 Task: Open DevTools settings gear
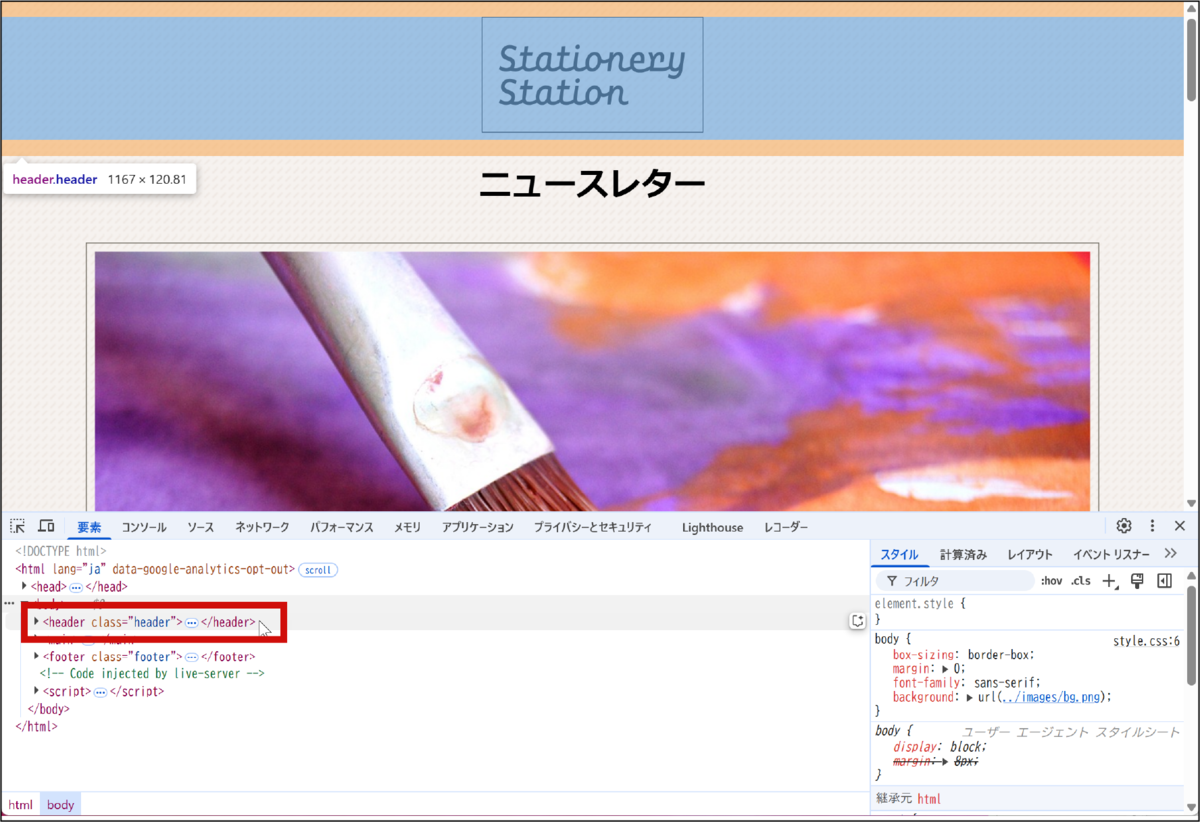pyautogui.click(x=1123, y=525)
